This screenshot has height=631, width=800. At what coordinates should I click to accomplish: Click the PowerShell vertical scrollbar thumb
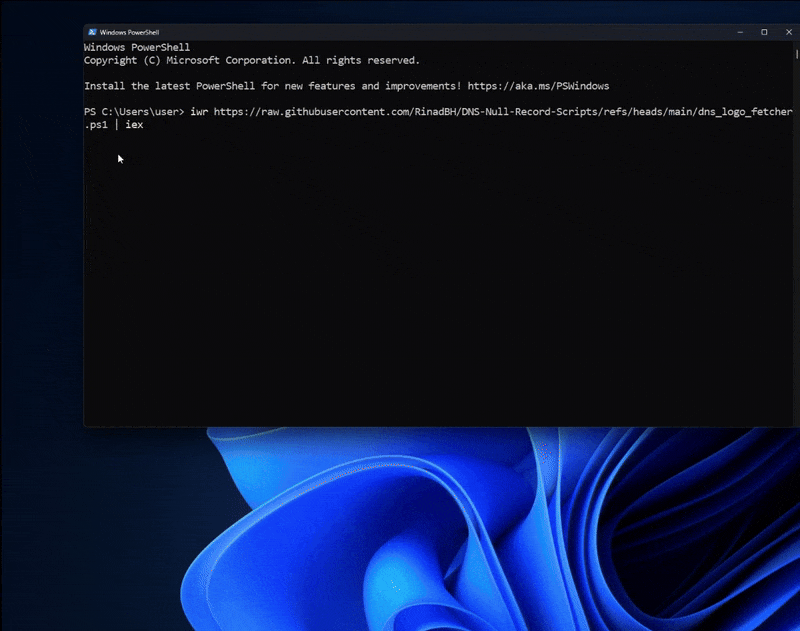(796, 54)
